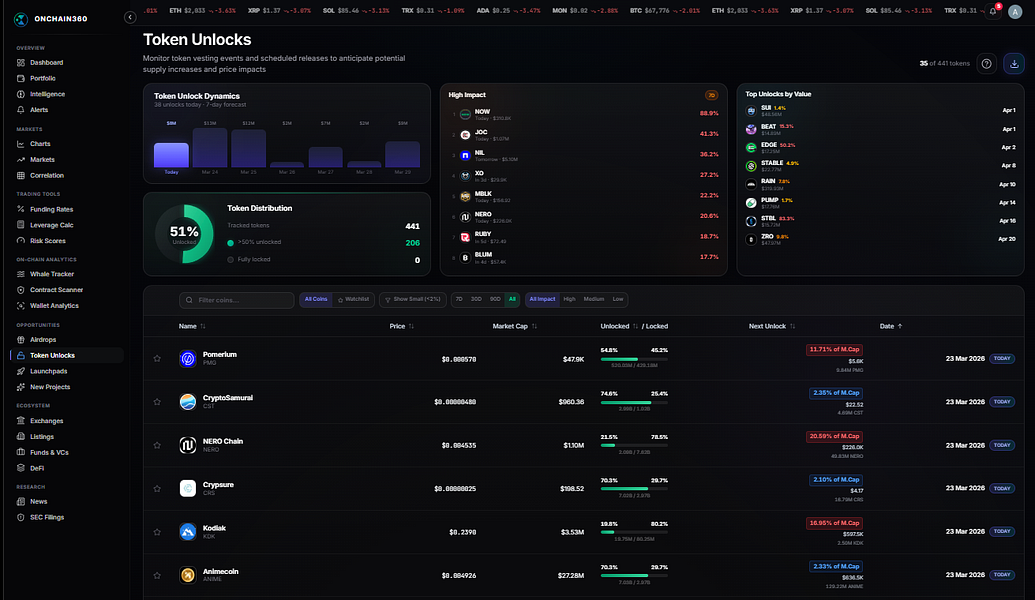
Task: Open Airdrops in the sidebar
Action: (67, 339)
